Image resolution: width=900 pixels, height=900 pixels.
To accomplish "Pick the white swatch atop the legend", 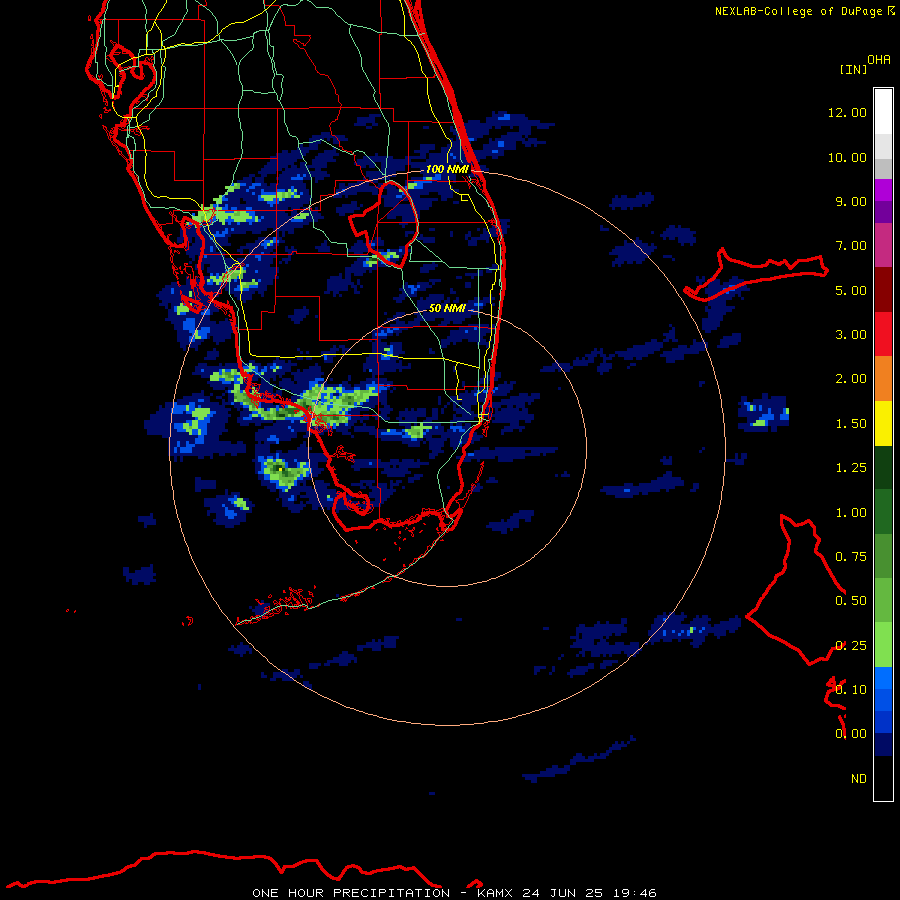I will tap(883, 112).
